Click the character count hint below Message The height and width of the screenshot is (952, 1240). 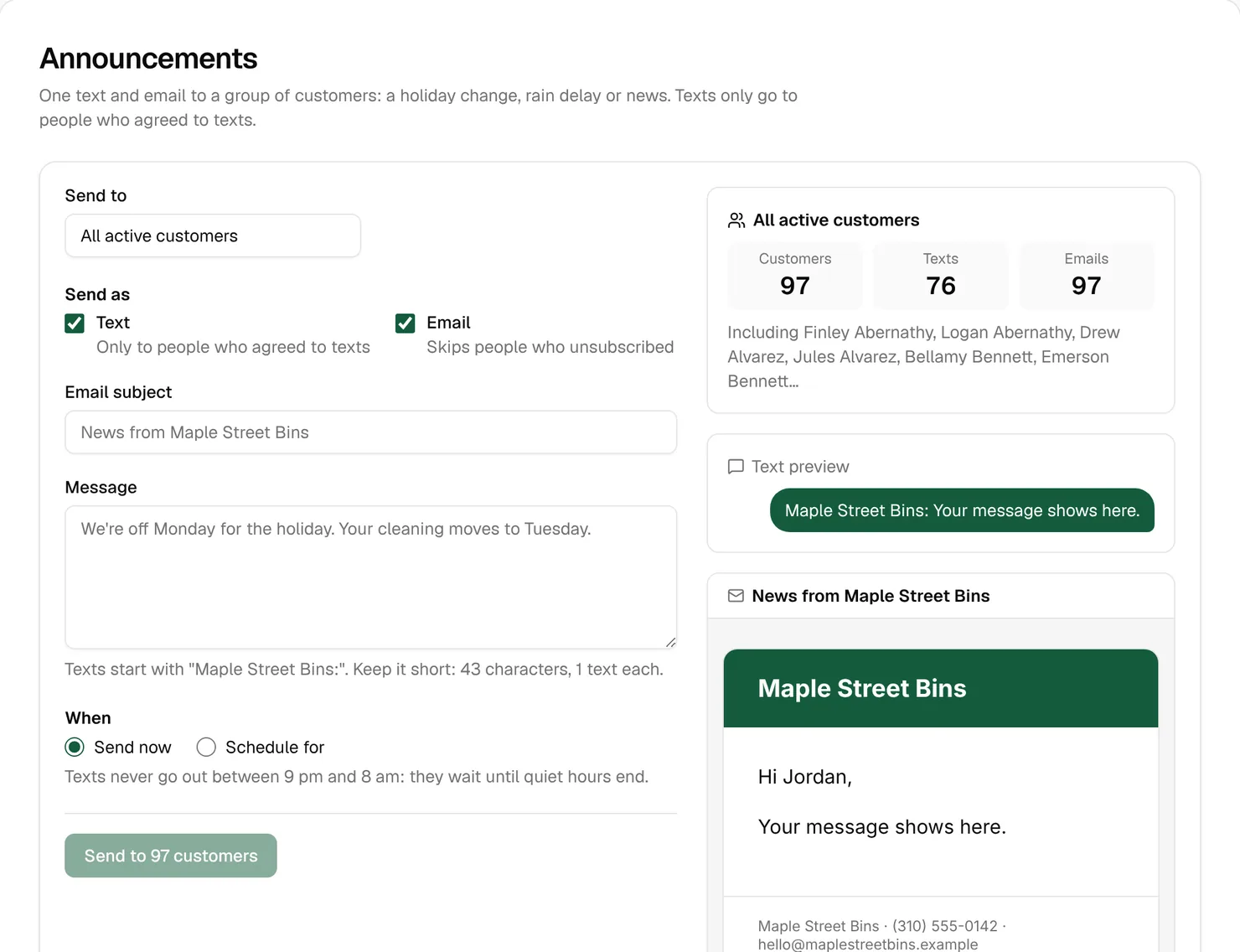pyautogui.click(x=364, y=670)
